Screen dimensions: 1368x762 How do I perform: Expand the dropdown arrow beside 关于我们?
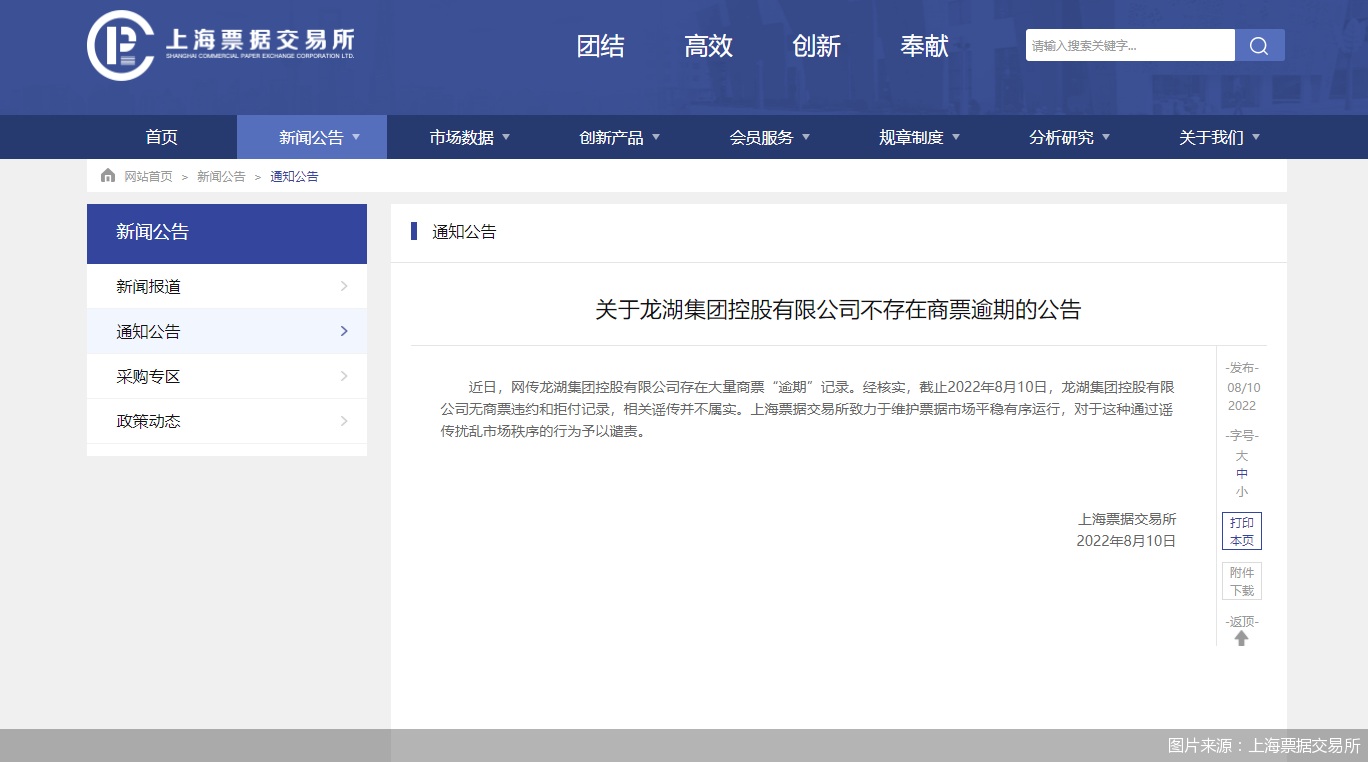(1256, 137)
